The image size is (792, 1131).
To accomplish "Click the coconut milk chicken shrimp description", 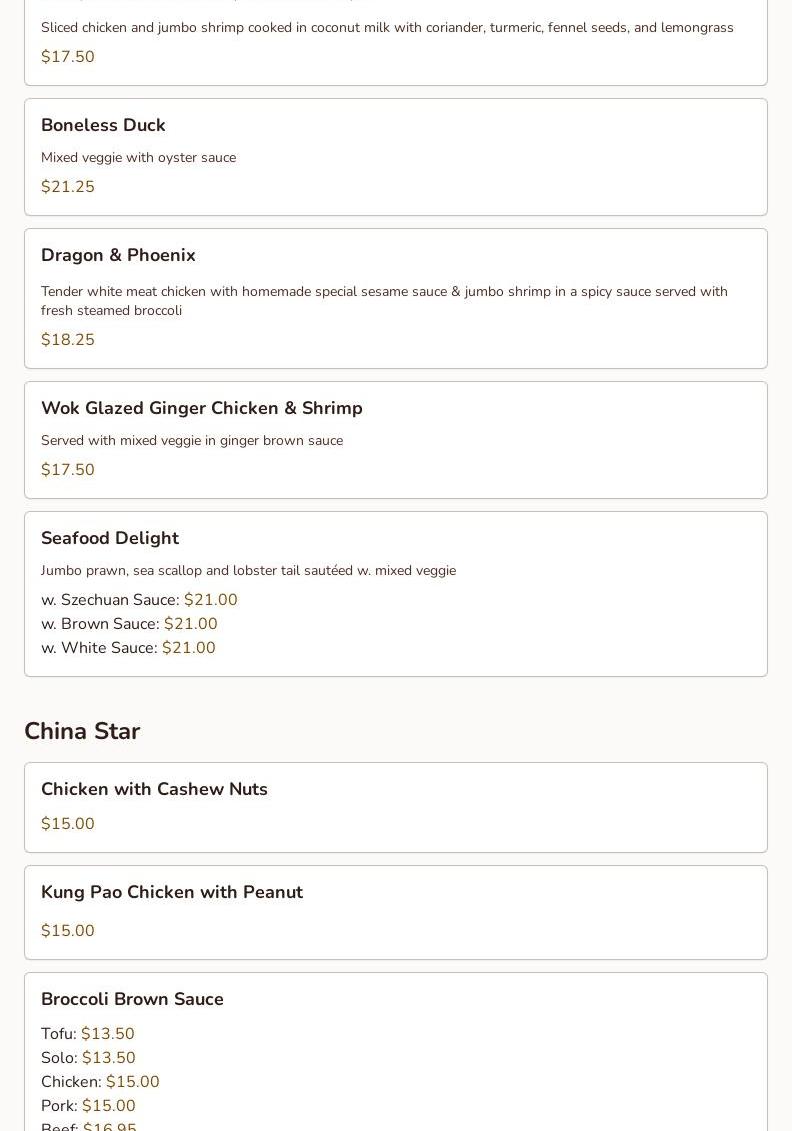I will (x=387, y=27).
